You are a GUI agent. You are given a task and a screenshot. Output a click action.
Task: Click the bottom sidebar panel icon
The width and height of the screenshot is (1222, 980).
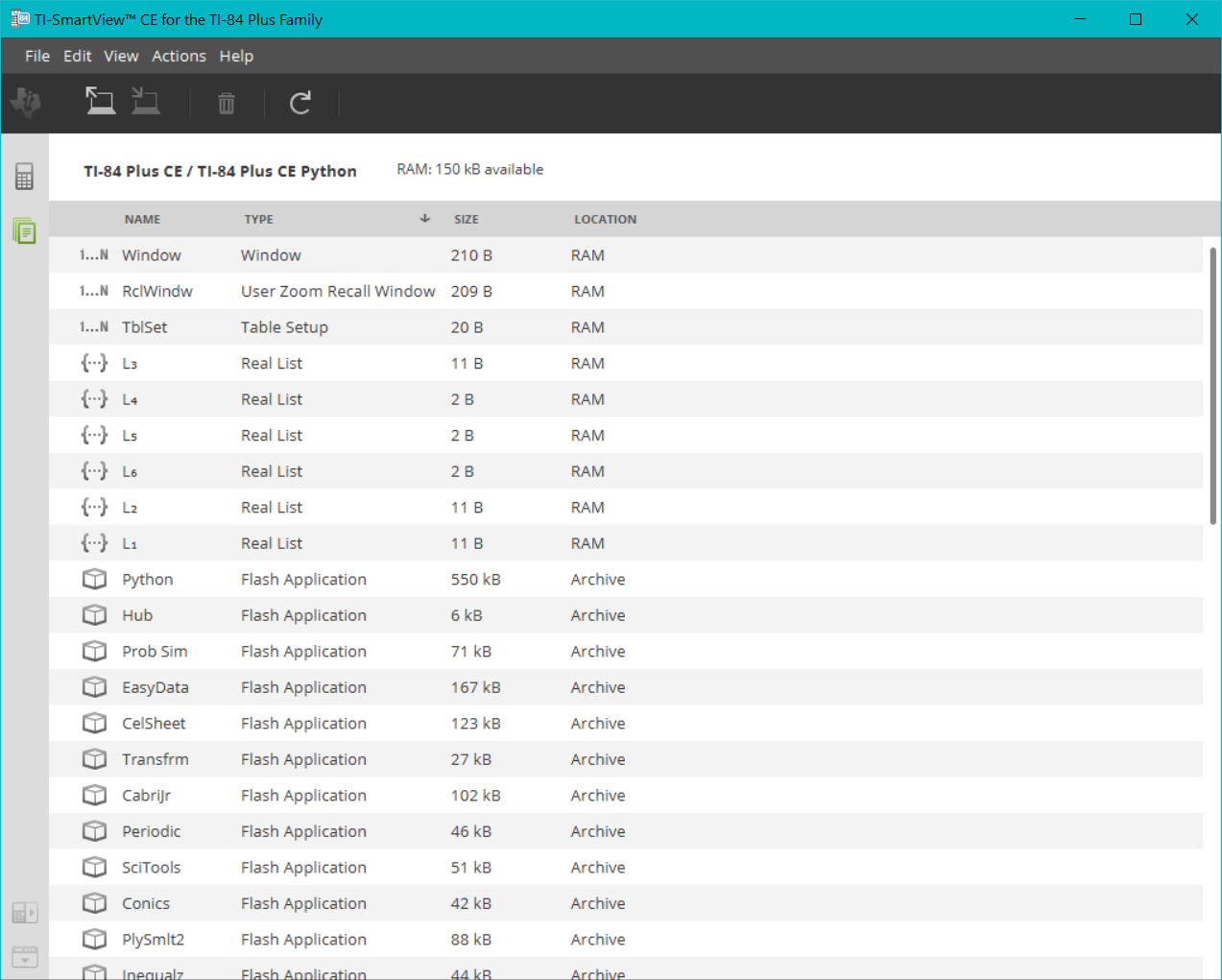tap(25, 956)
